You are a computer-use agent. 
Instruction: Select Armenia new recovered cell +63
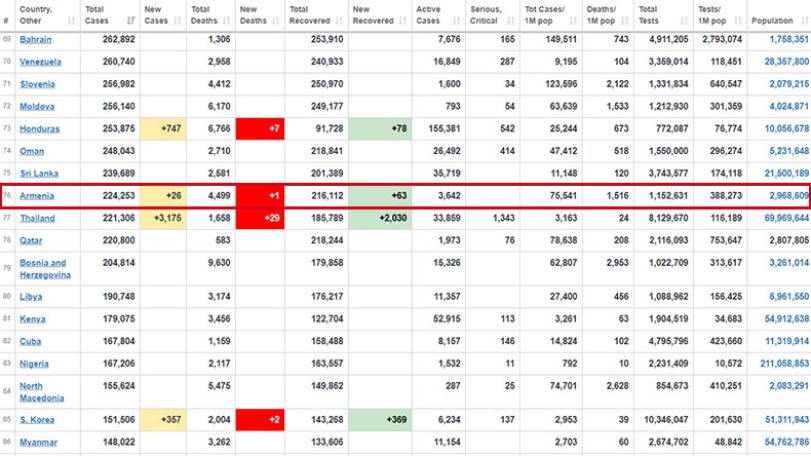(380, 195)
